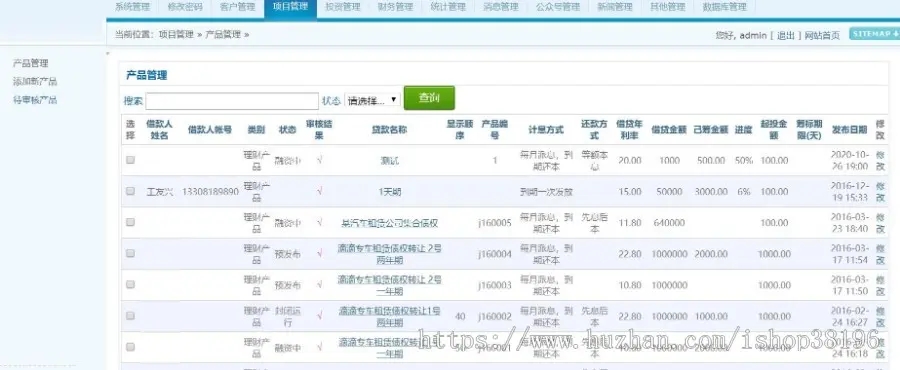Check the row with product j160005
Viewport: 900px width, 370px height.
click(x=130, y=222)
